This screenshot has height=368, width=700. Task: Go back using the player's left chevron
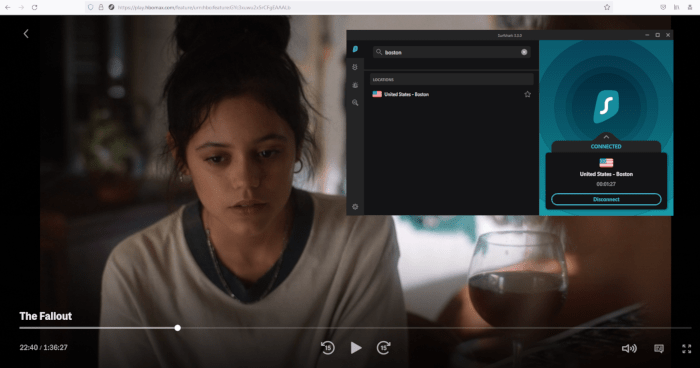[26, 33]
